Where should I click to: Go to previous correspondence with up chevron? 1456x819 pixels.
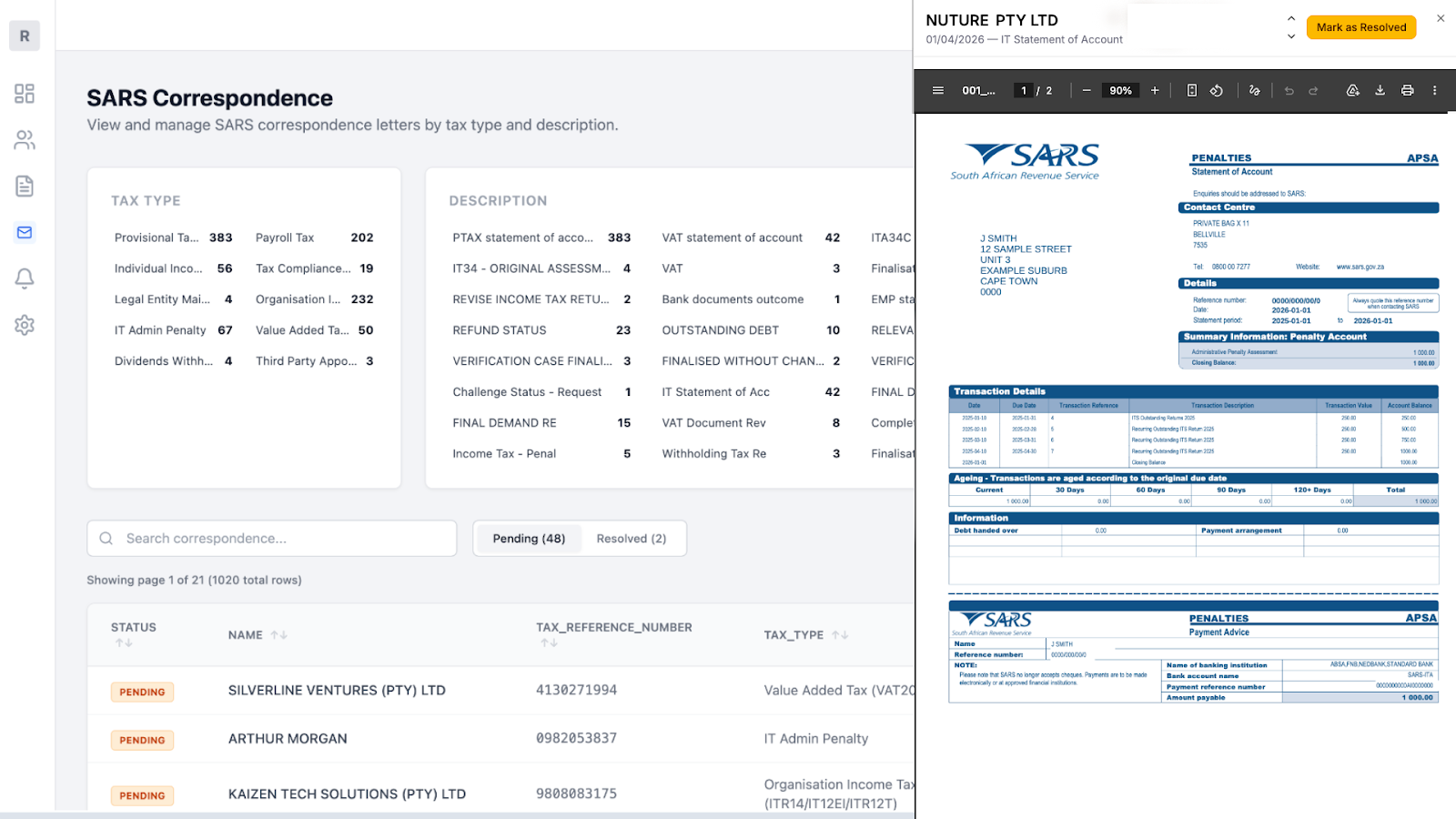coord(1290,18)
